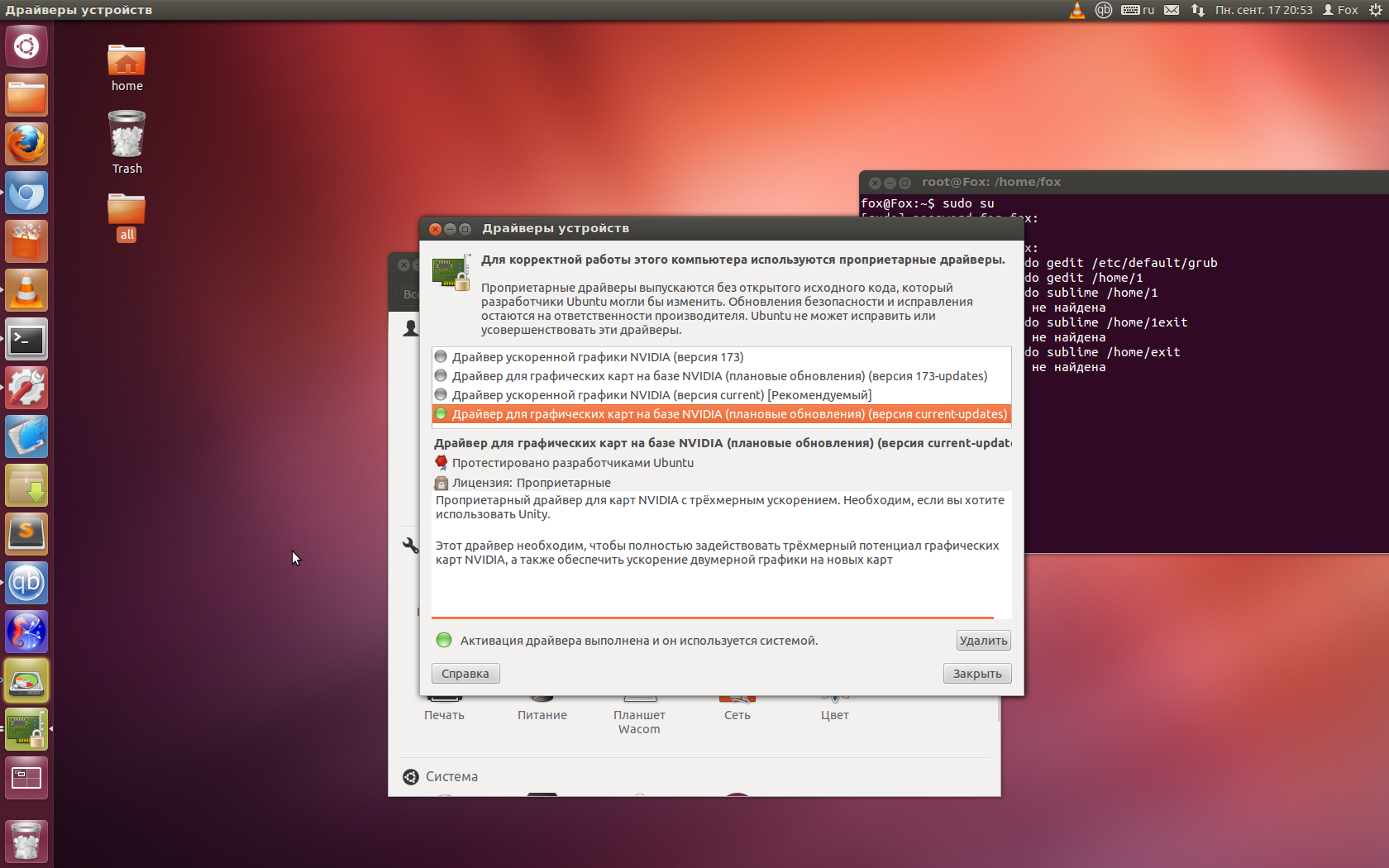Open the home folder desktop icon
The width and height of the screenshot is (1389, 868).
126,68
